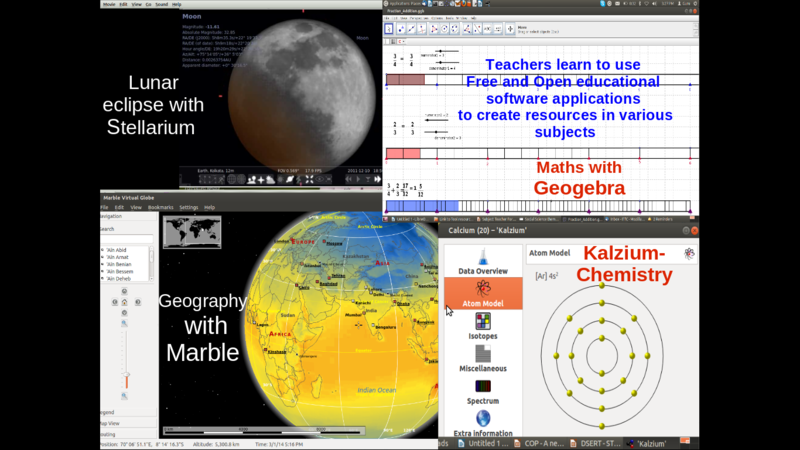Select GeoGebra Reflect object tool
This screenshot has width=800, height=450.
(x=478, y=29)
